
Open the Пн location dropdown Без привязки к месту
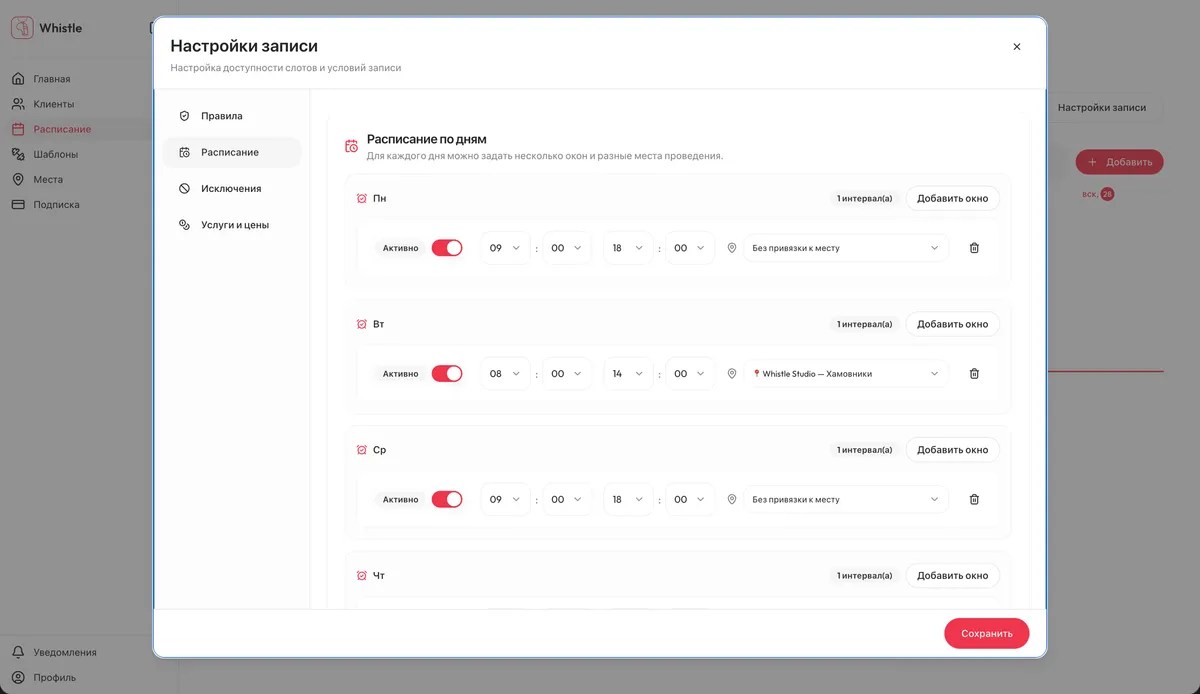tap(846, 248)
